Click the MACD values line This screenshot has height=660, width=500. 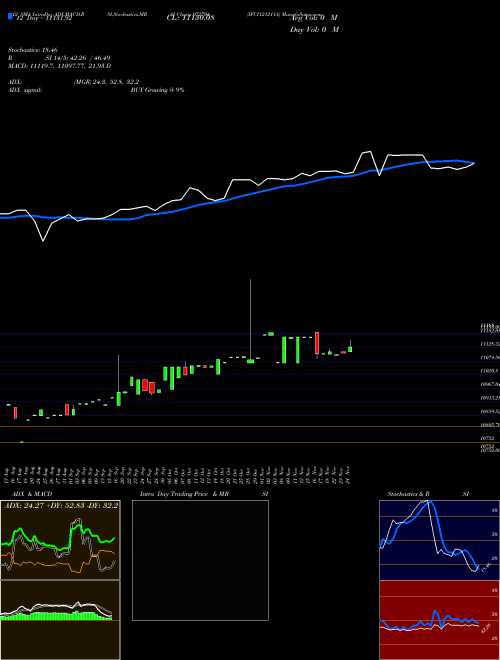(59, 66)
